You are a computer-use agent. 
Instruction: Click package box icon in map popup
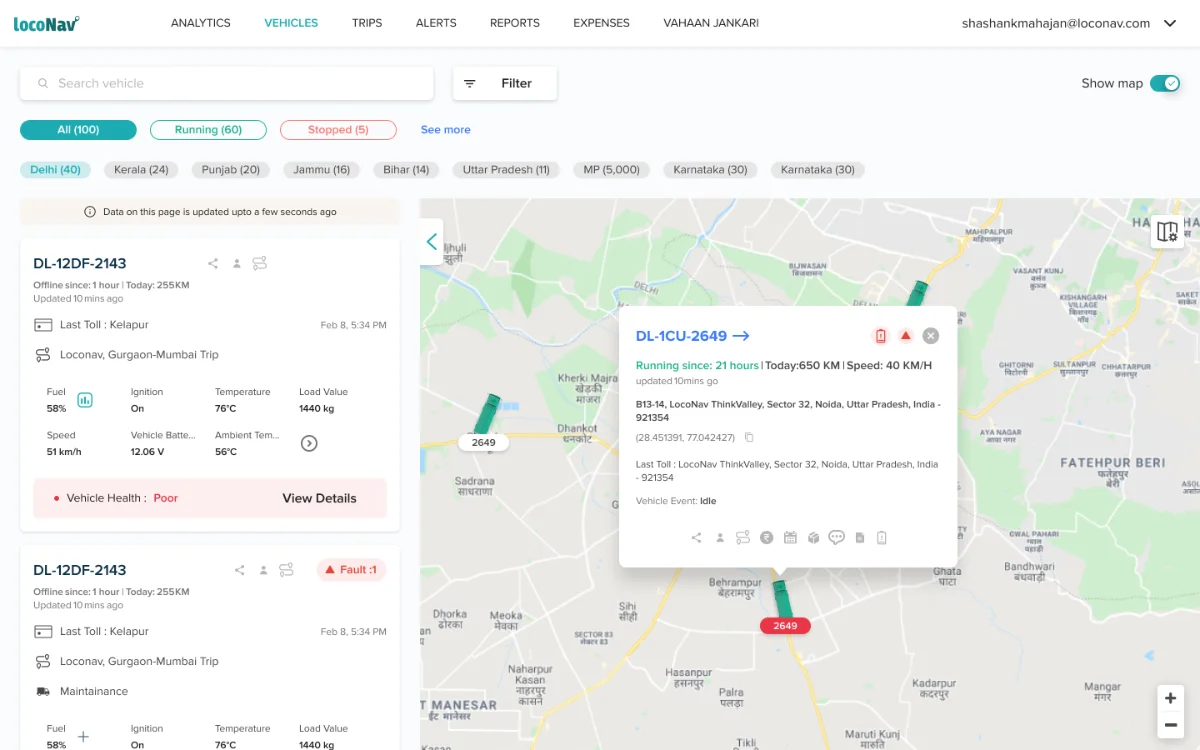[x=814, y=538]
